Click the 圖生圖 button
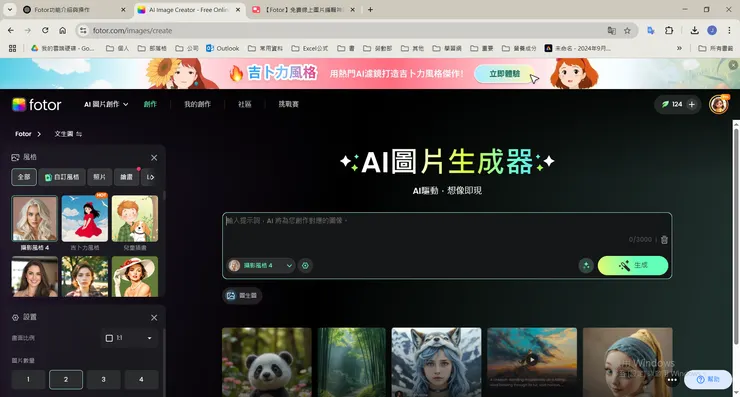The width and height of the screenshot is (740, 397). pyautogui.click(x=242, y=296)
